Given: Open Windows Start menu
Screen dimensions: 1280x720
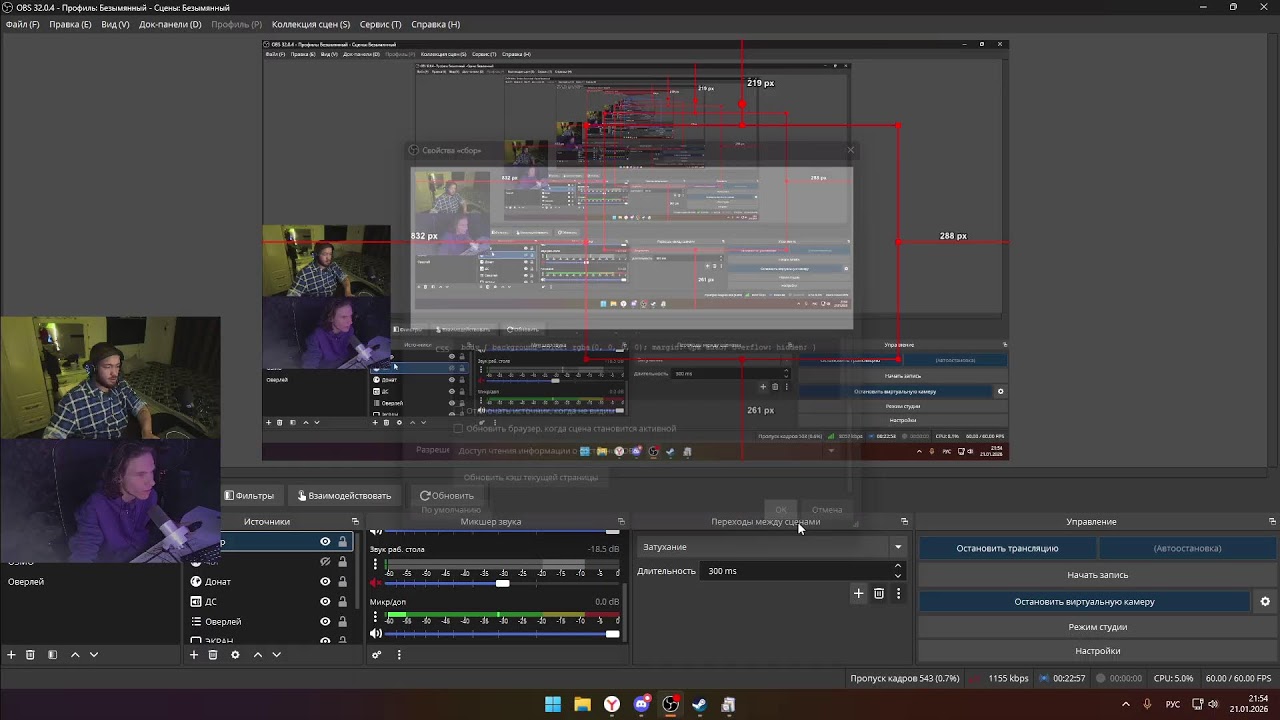Looking at the screenshot, I should [x=553, y=705].
